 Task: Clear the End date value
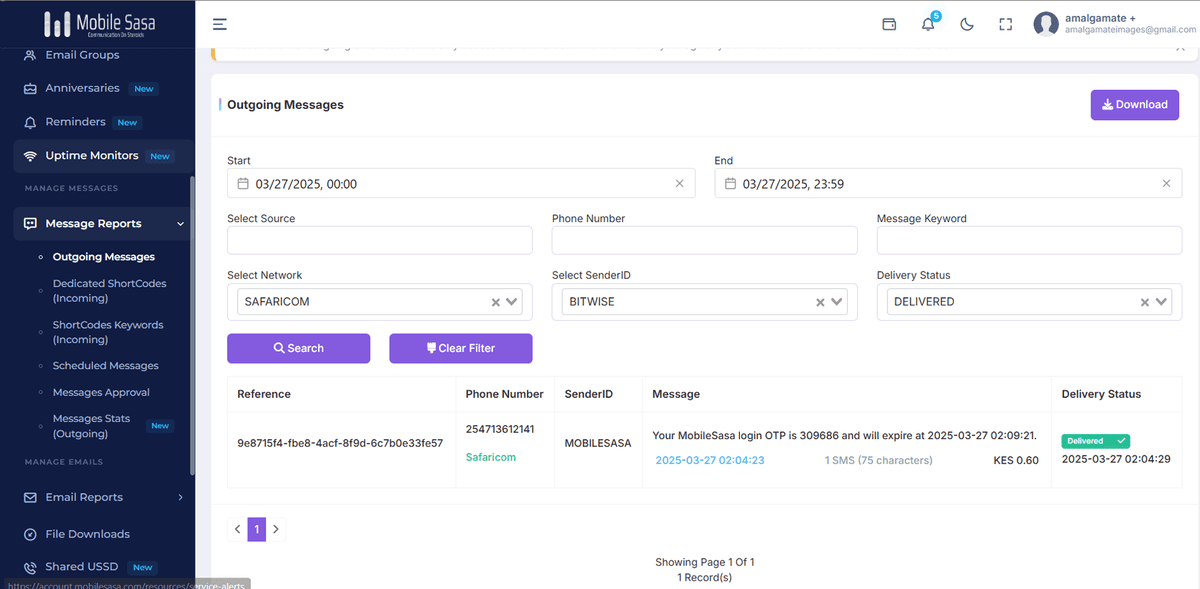click(1166, 183)
